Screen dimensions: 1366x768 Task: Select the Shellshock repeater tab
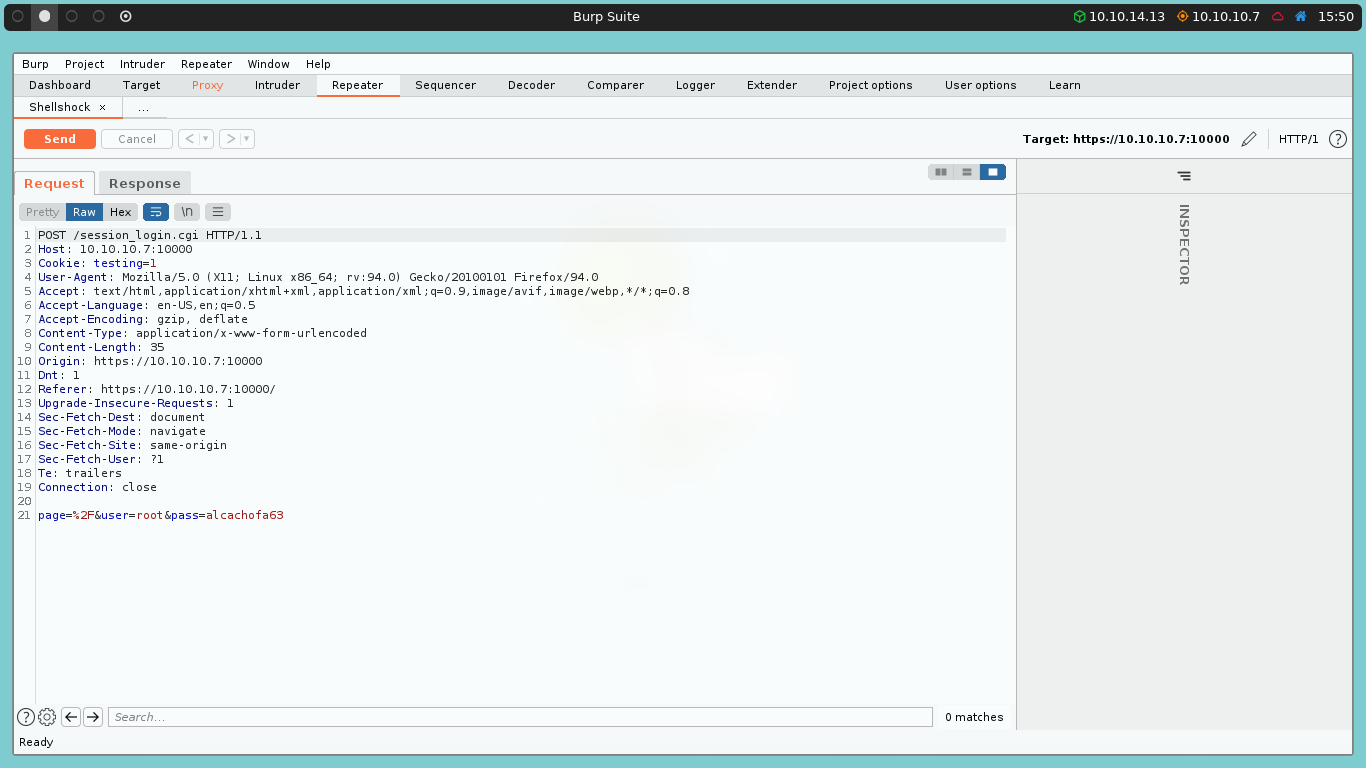pos(60,107)
